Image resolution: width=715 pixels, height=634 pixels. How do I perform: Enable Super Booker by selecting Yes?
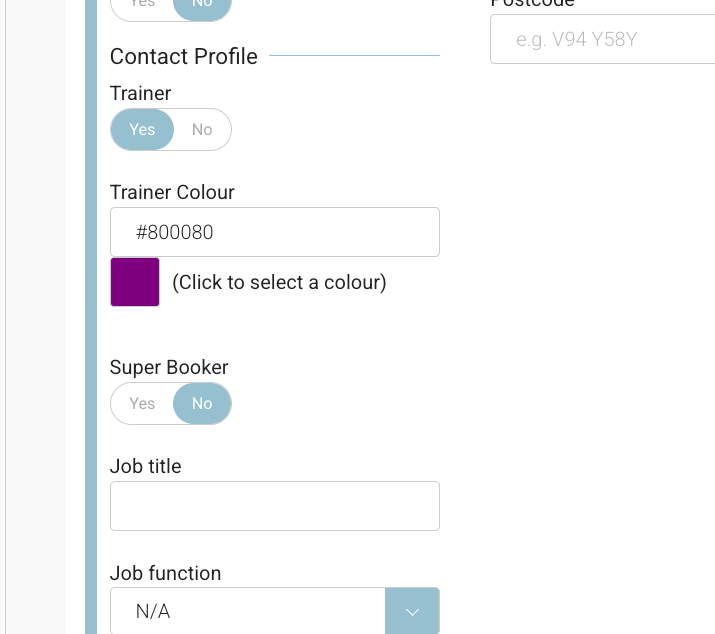[142, 404]
